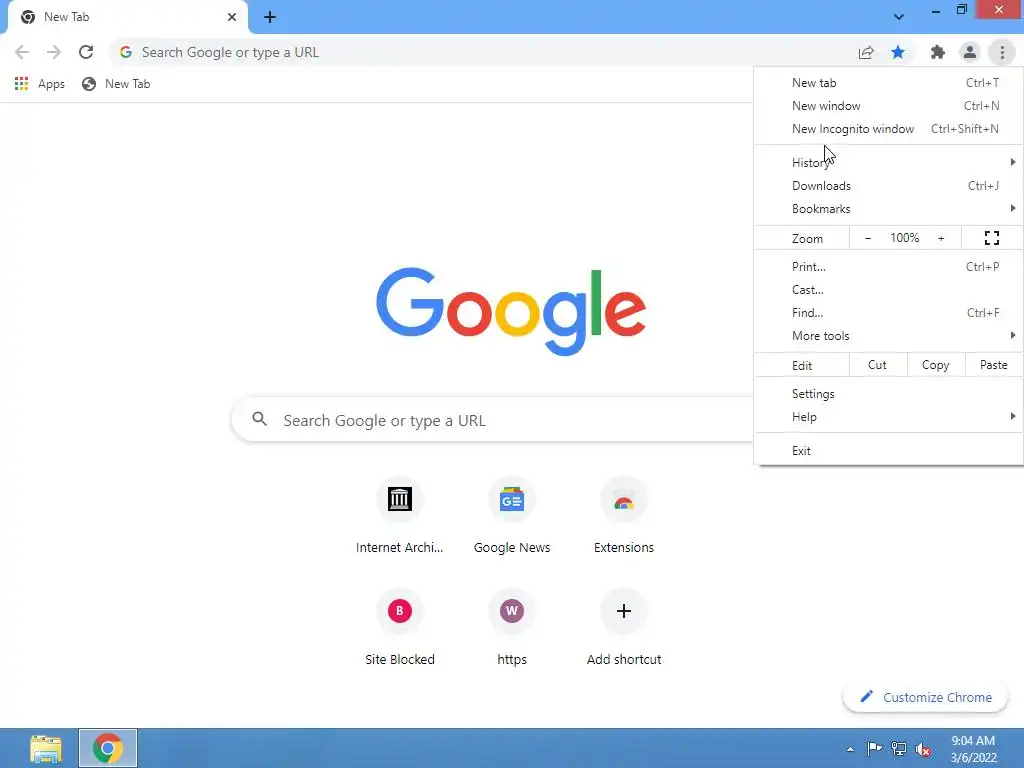Open Settings from the menu
Viewport: 1024px width, 768px height.
click(888, 394)
